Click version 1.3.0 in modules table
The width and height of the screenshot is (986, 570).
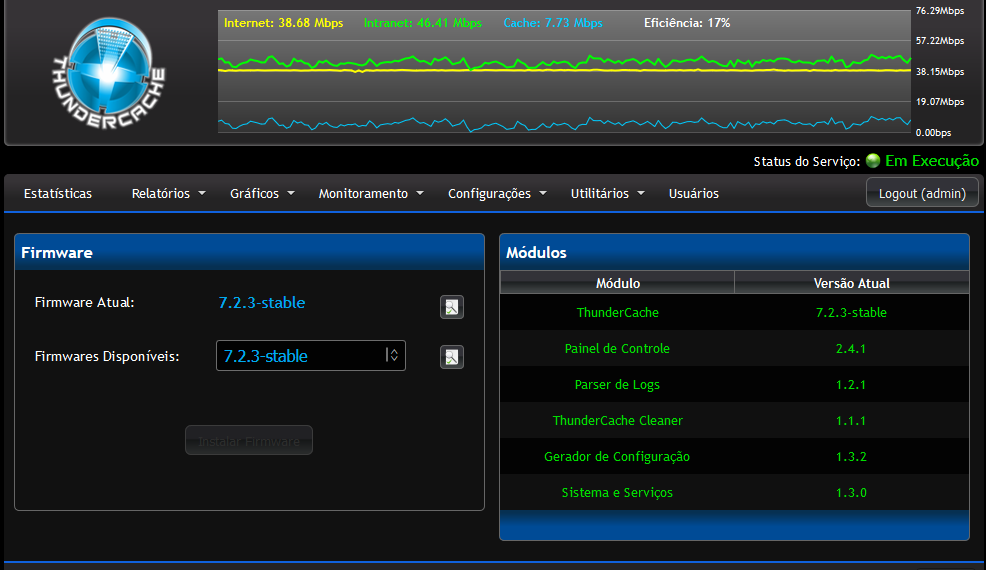pyautogui.click(x=851, y=493)
